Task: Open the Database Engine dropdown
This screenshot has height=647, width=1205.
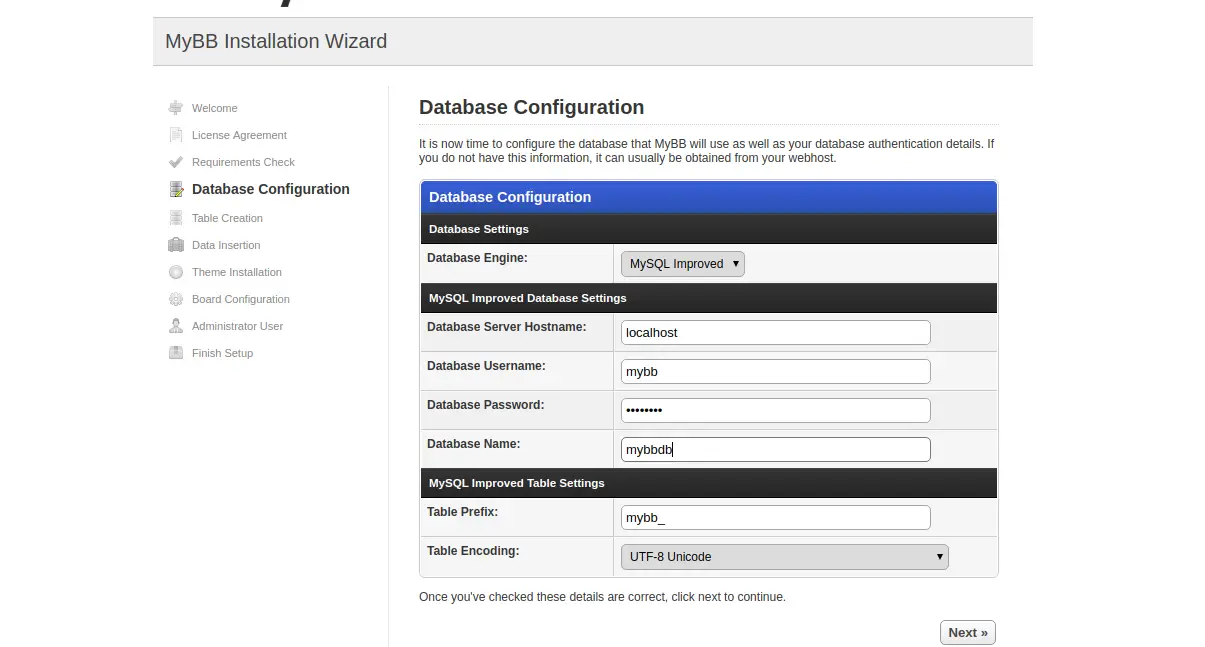Action: [x=683, y=264]
